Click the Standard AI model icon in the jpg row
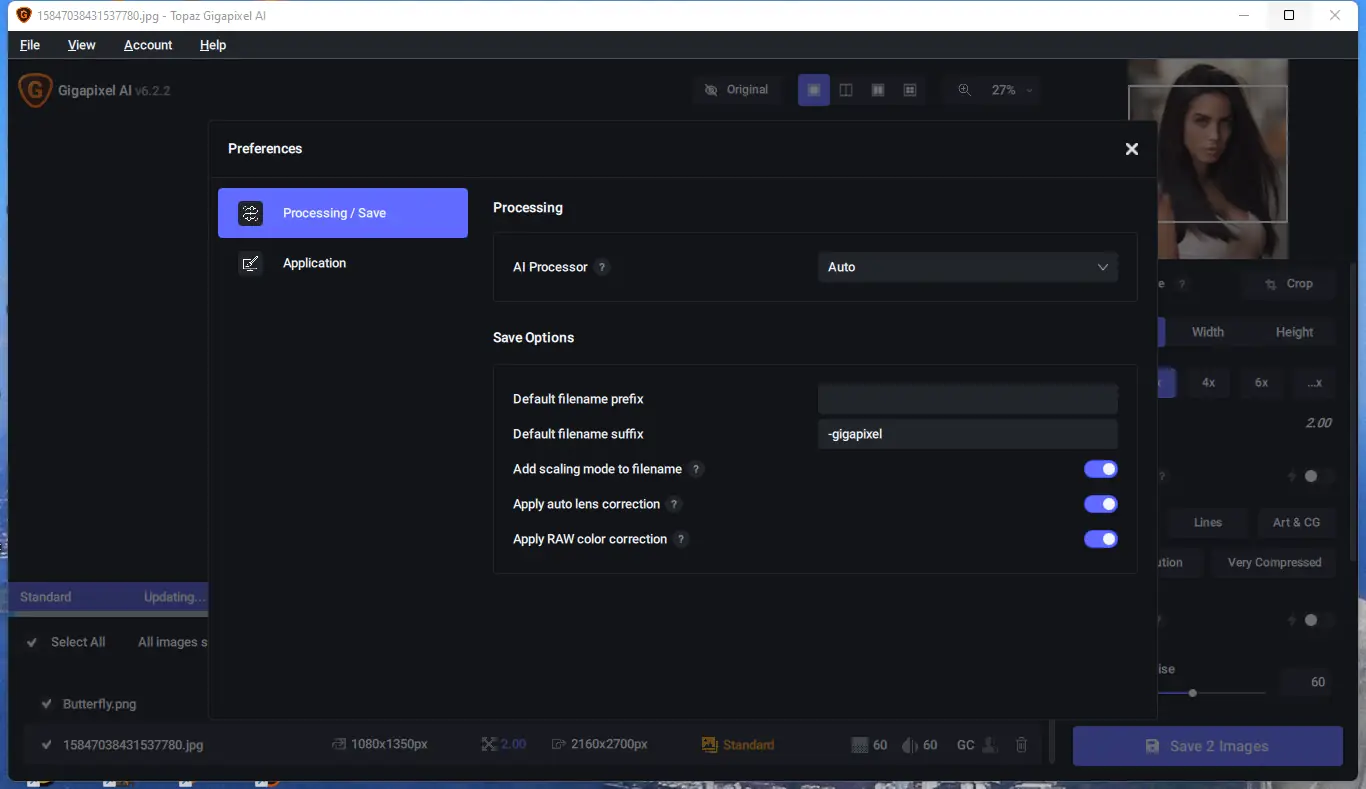The height and width of the screenshot is (789, 1366). pyautogui.click(x=710, y=745)
